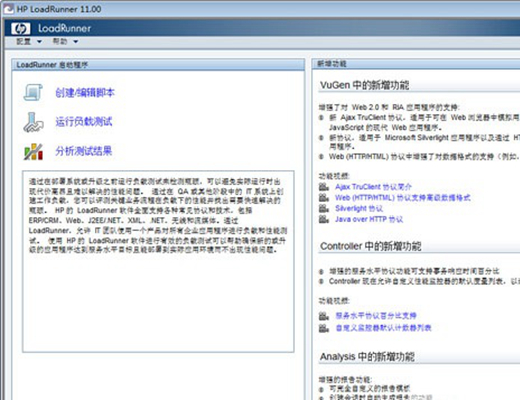Open the 创建/编辑脚本 link
The image size is (520, 400).
tap(85, 93)
